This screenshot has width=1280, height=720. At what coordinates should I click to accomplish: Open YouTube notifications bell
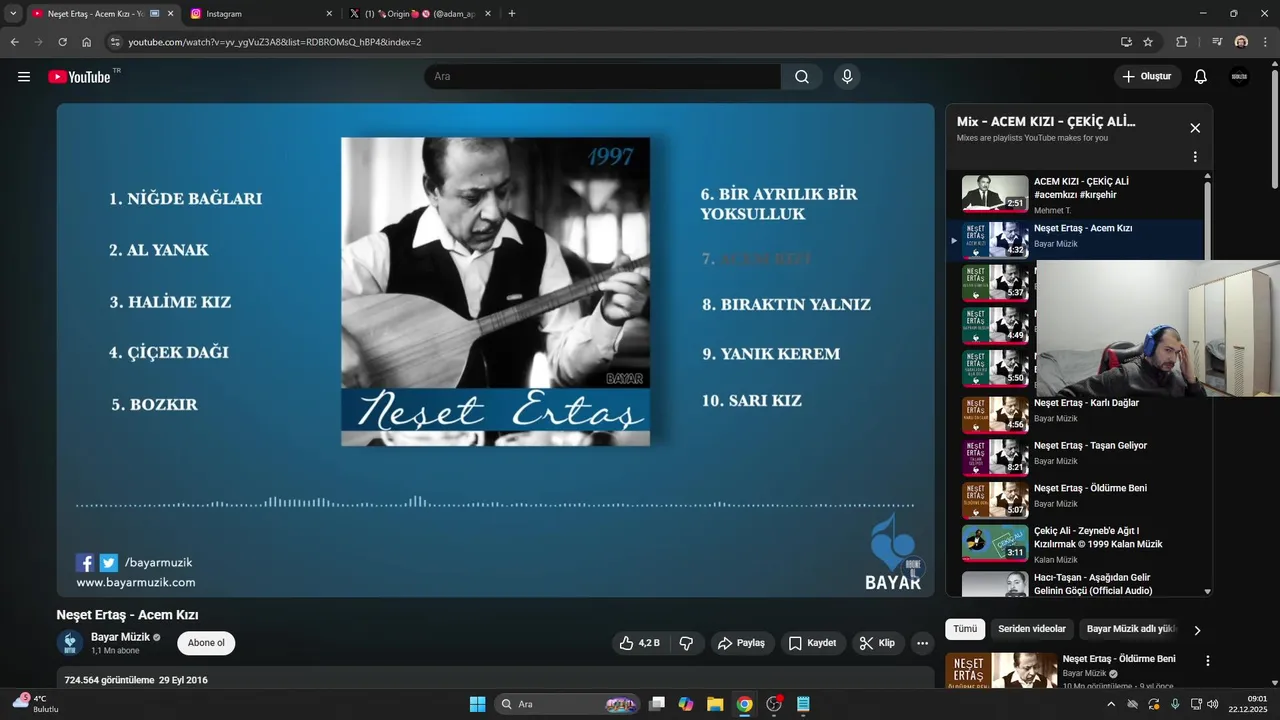pos(1201,77)
